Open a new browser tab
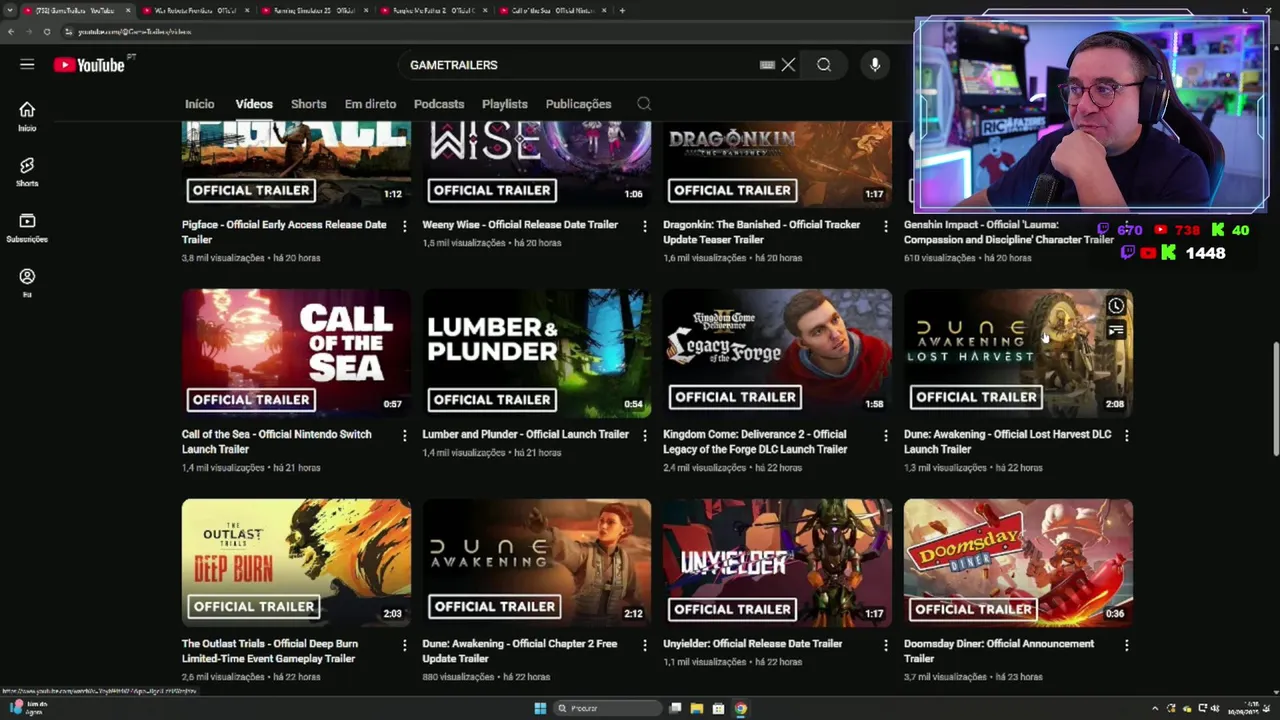1280x720 pixels. 622,10
